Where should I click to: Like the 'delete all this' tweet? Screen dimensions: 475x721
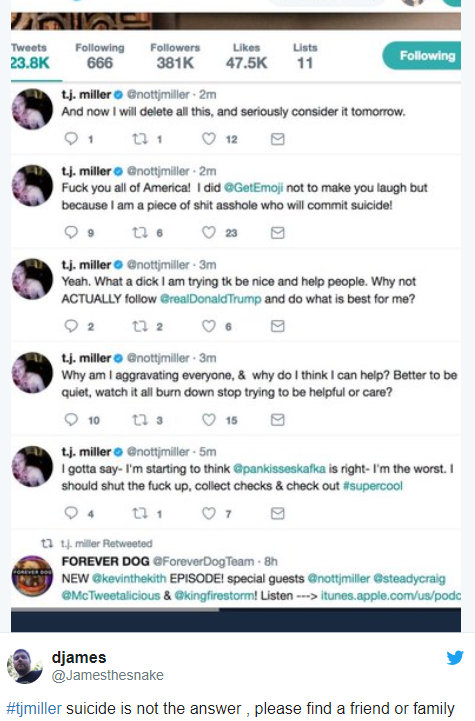click(209, 138)
